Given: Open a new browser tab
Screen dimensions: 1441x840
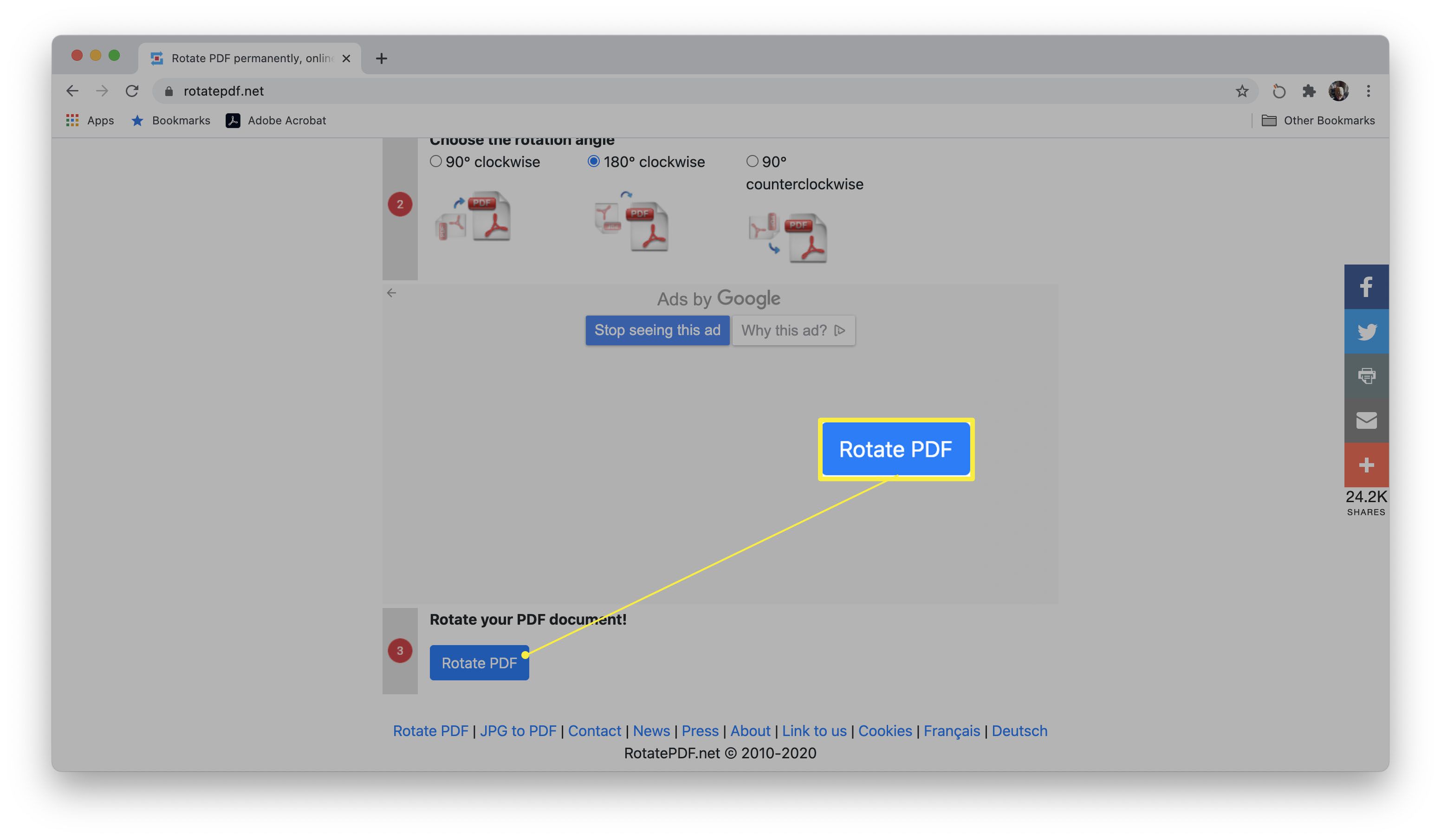Looking at the screenshot, I should pos(382,58).
